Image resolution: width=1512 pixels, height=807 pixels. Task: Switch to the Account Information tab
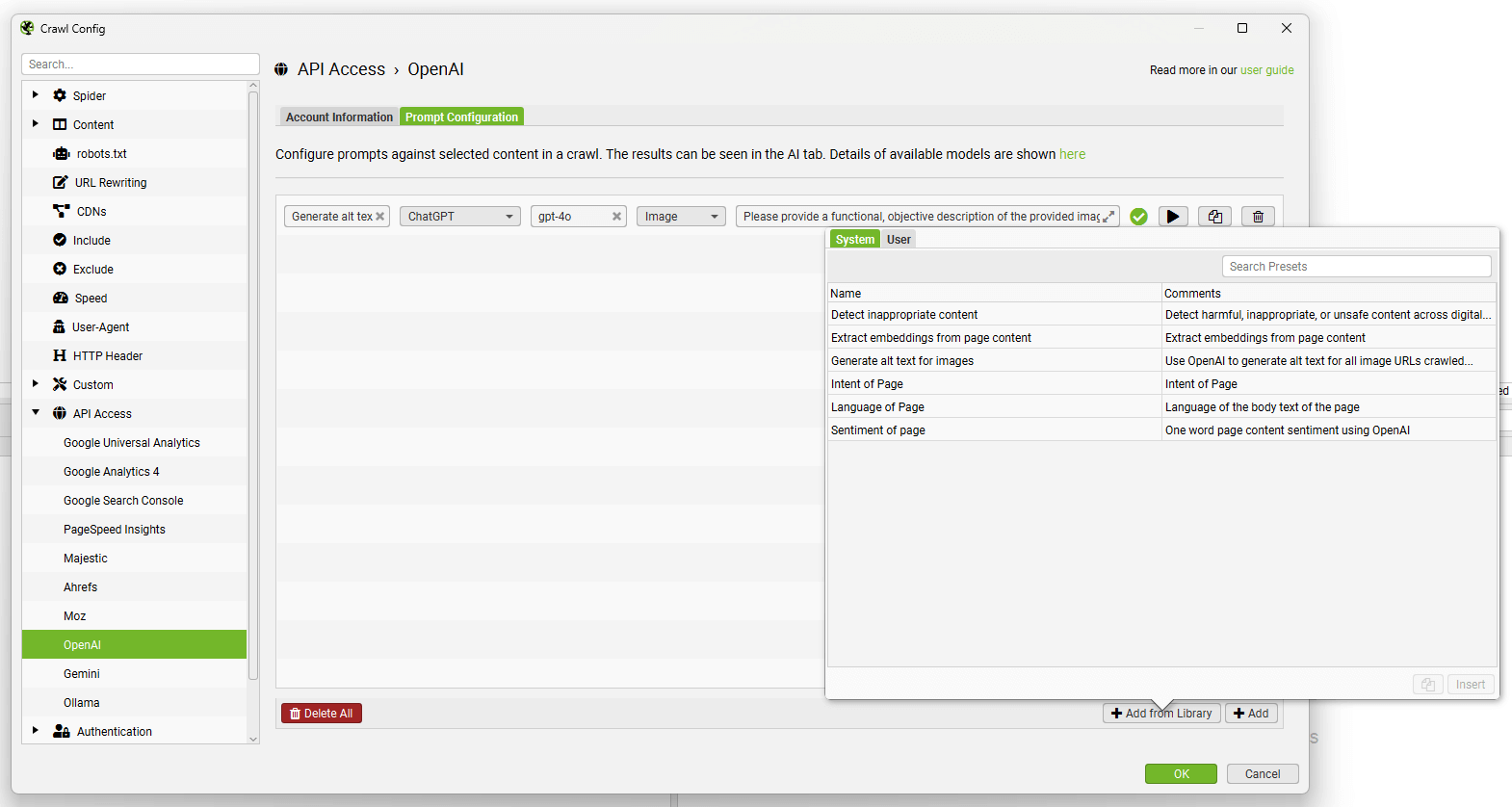click(339, 117)
